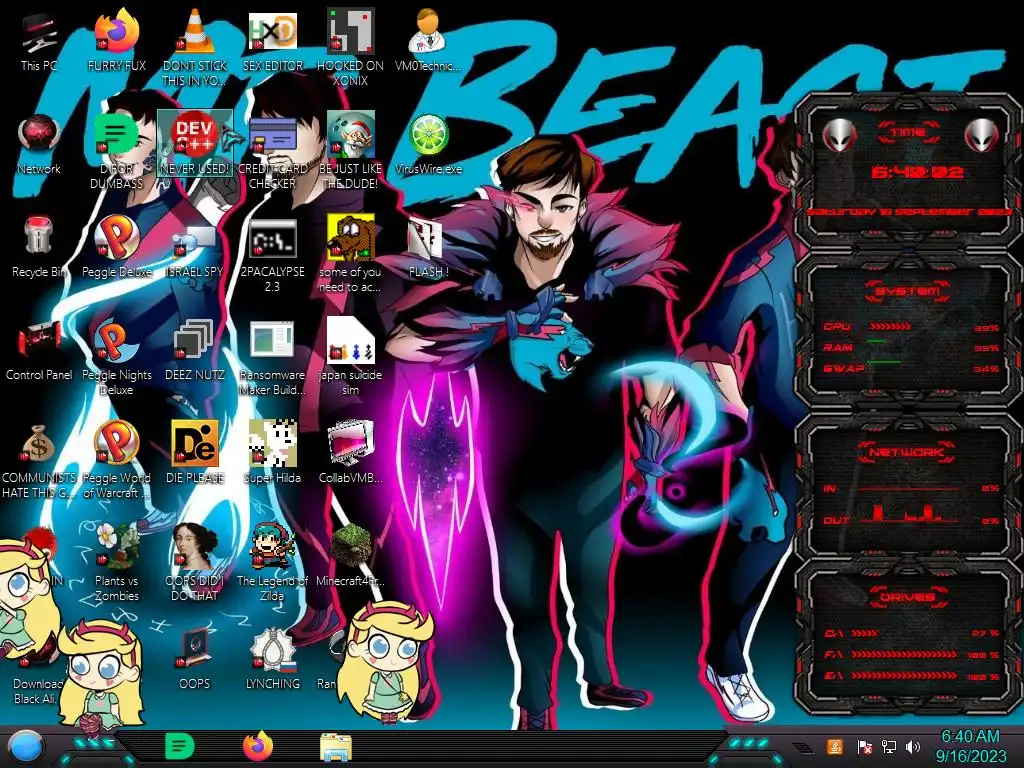Open the HOOKED ON XONIX shortcut
Screen dimensions: 1024x768
351,47
